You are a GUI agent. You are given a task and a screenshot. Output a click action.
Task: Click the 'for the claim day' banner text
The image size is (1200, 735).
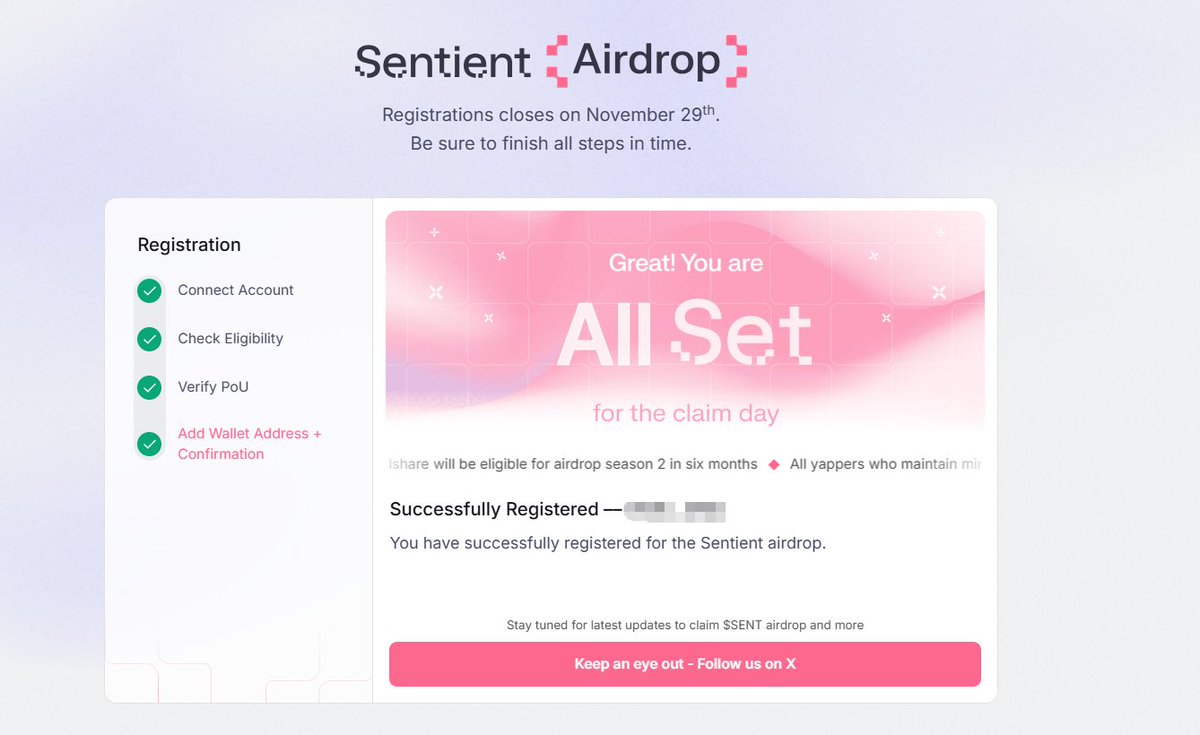pyautogui.click(x=685, y=413)
